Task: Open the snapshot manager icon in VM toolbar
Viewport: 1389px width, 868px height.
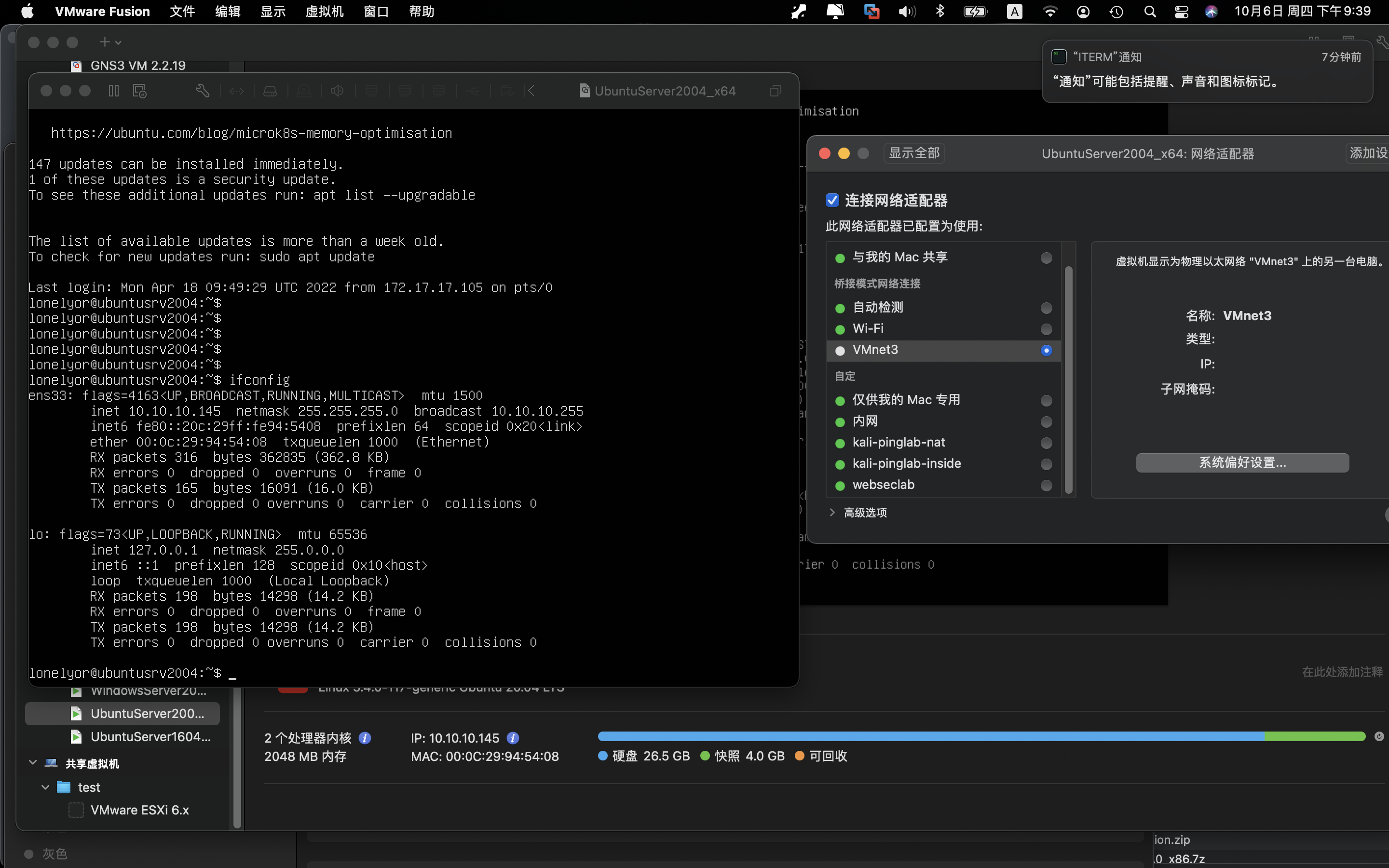Action: 139,91
